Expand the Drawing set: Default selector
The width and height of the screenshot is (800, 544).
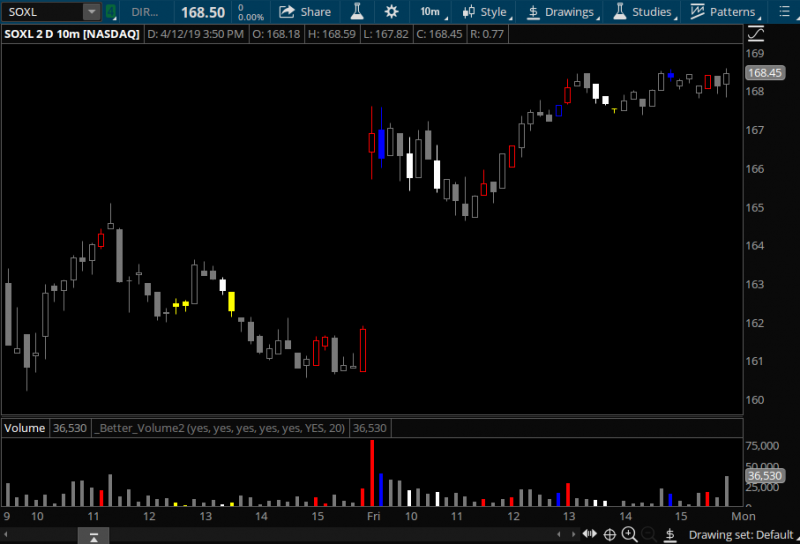click(743, 535)
